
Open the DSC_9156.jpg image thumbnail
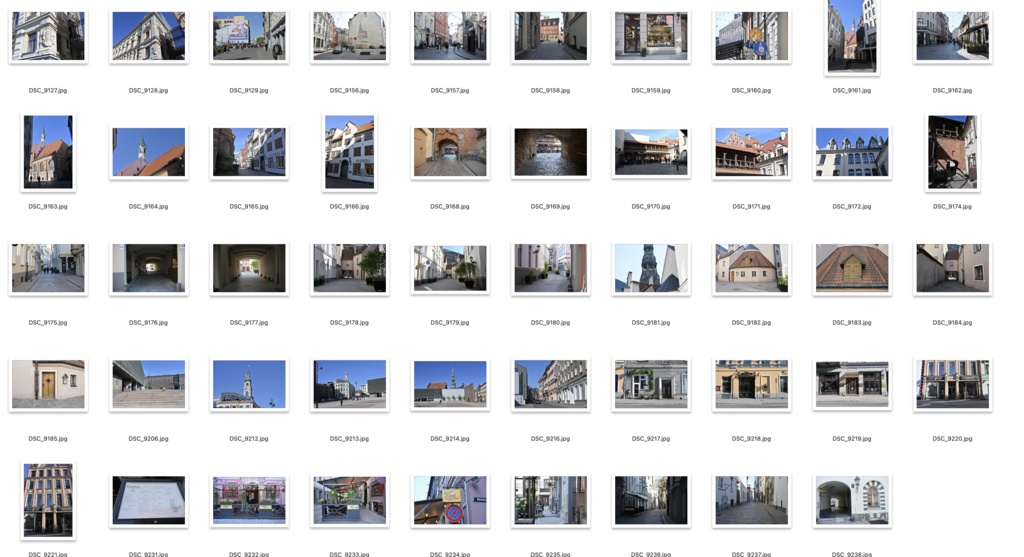(349, 36)
